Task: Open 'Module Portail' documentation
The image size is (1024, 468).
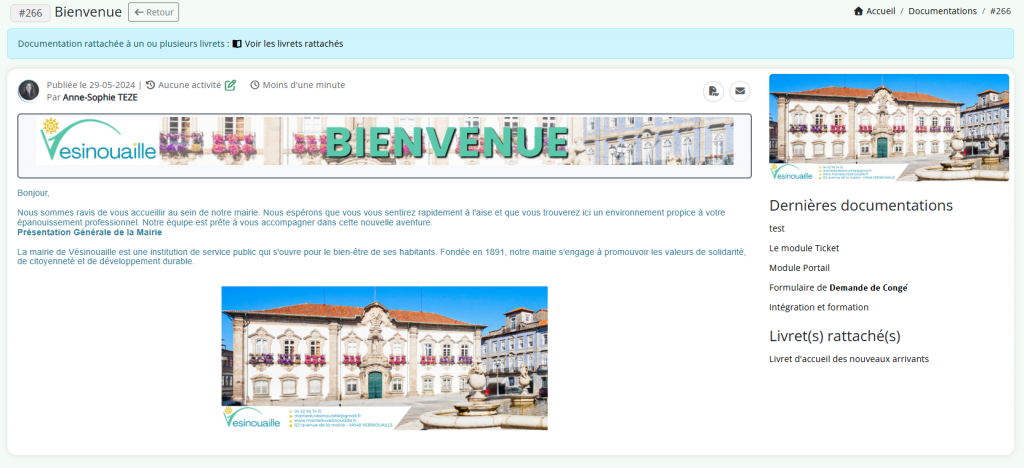Action: [799, 268]
